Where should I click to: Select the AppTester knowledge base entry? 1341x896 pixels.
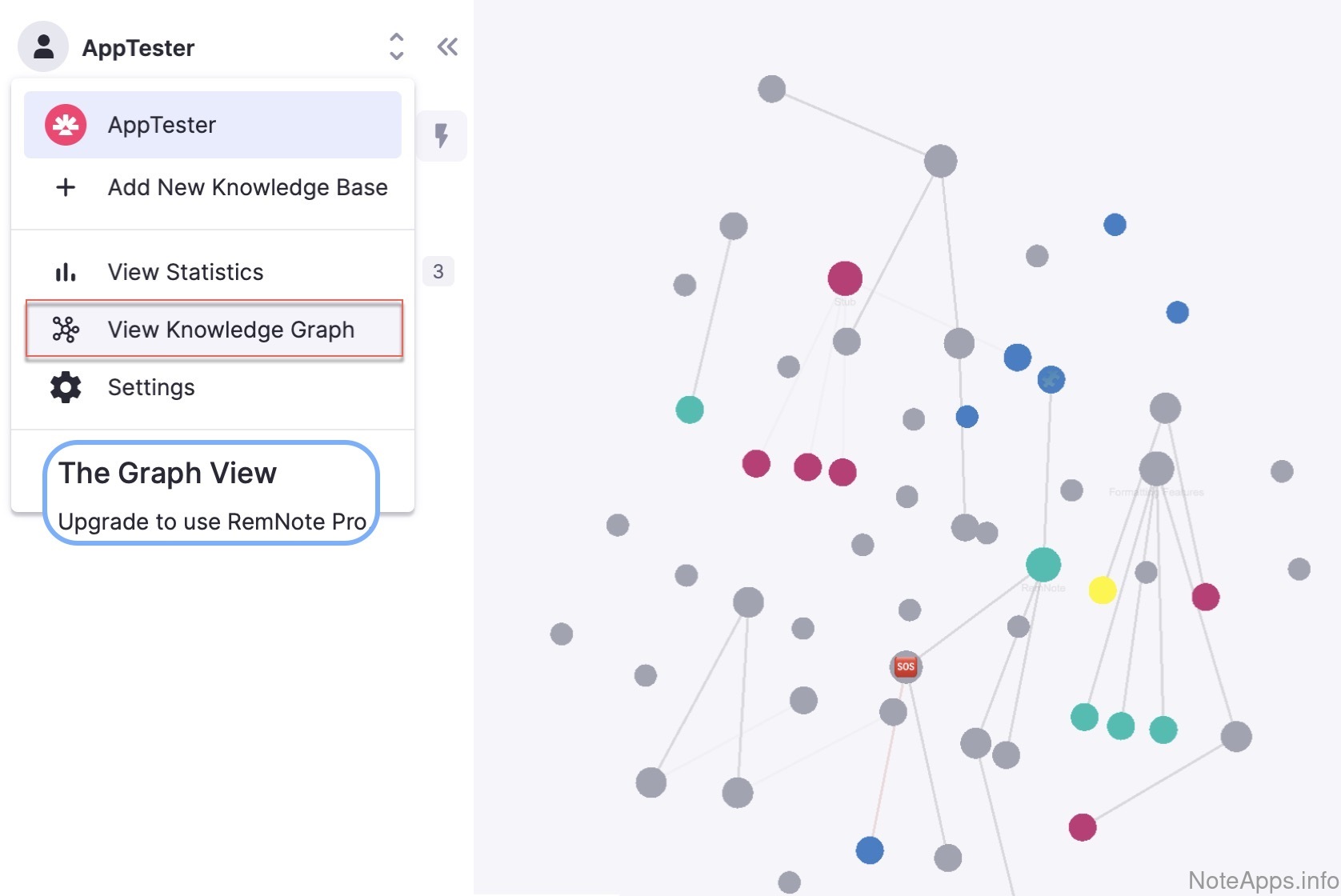point(212,125)
